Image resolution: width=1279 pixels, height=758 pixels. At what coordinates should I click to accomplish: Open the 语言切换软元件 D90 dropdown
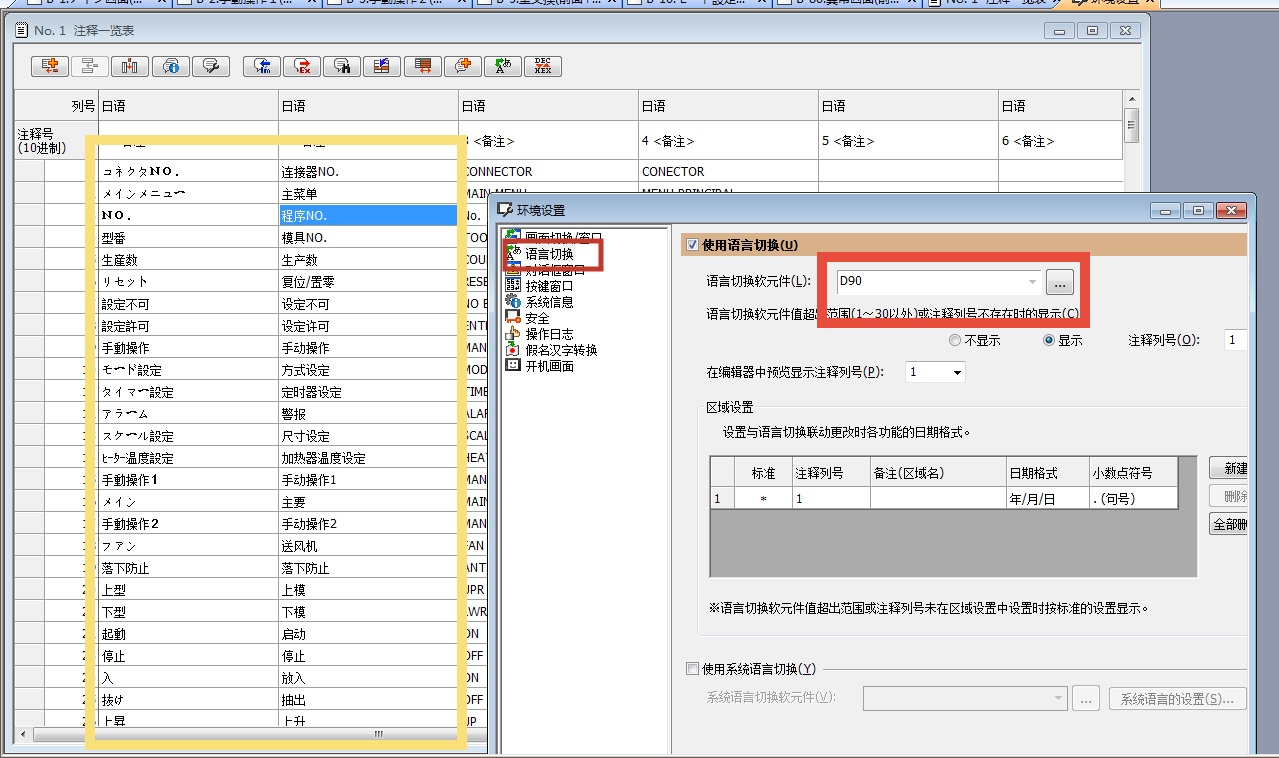point(1032,282)
